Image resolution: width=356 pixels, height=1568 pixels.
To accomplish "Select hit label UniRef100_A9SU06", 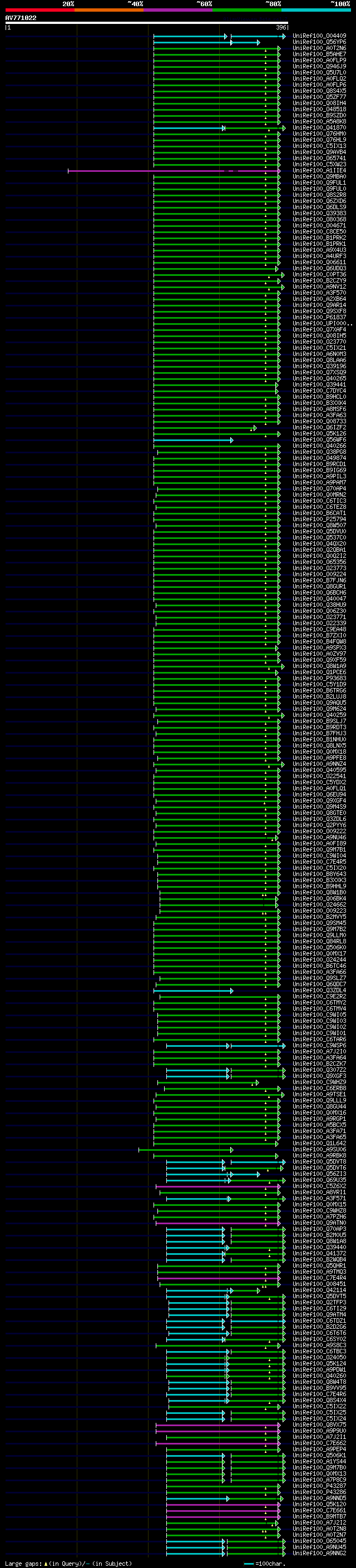I will [x=319, y=1149].
